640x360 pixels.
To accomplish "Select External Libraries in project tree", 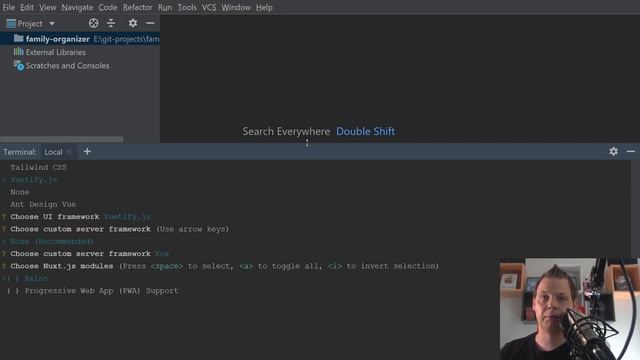I will 56,52.
